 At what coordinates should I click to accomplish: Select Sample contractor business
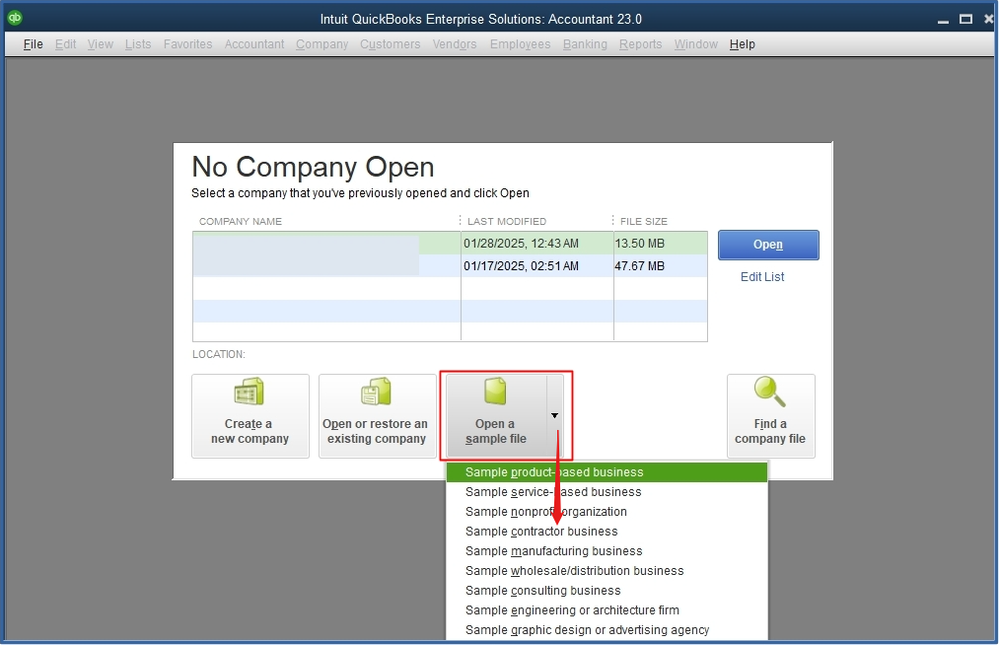pos(607,532)
